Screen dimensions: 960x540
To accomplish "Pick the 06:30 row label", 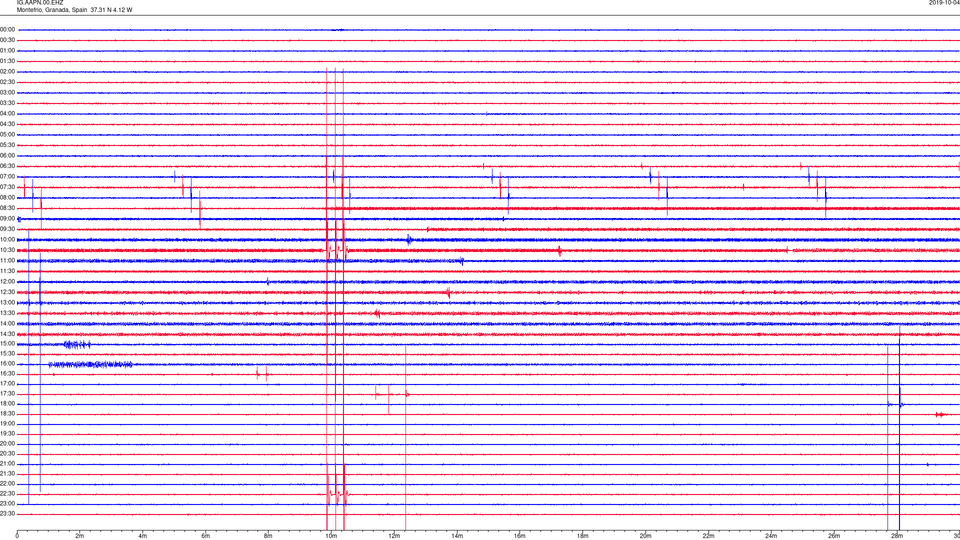I will click(x=7, y=166).
